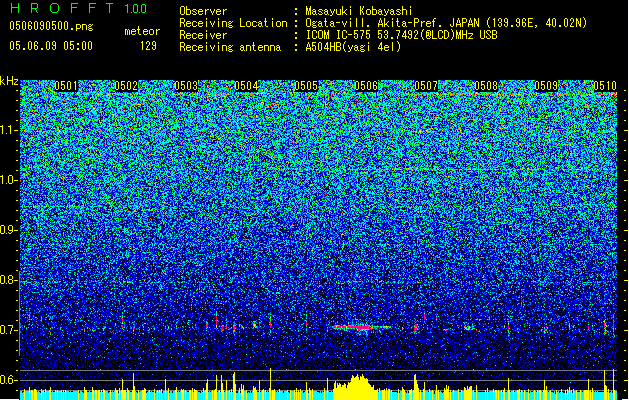This screenshot has width=629, height=400.
Task: Click the 0509 time marker
Action: coord(546,86)
